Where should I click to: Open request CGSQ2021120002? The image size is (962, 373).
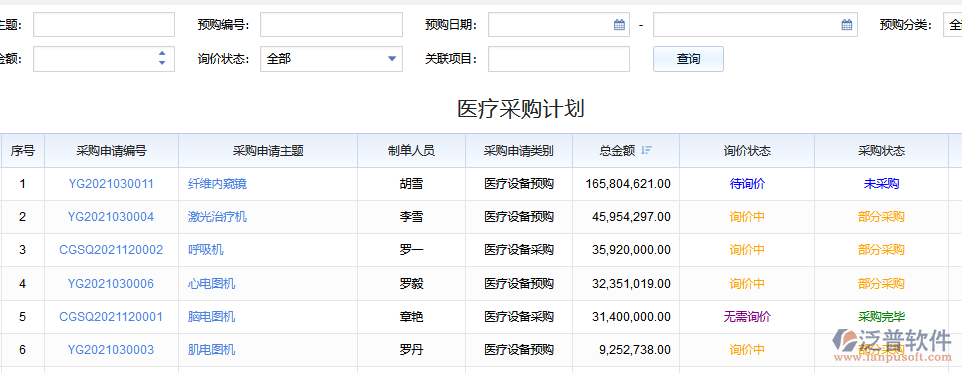[111, 250]
